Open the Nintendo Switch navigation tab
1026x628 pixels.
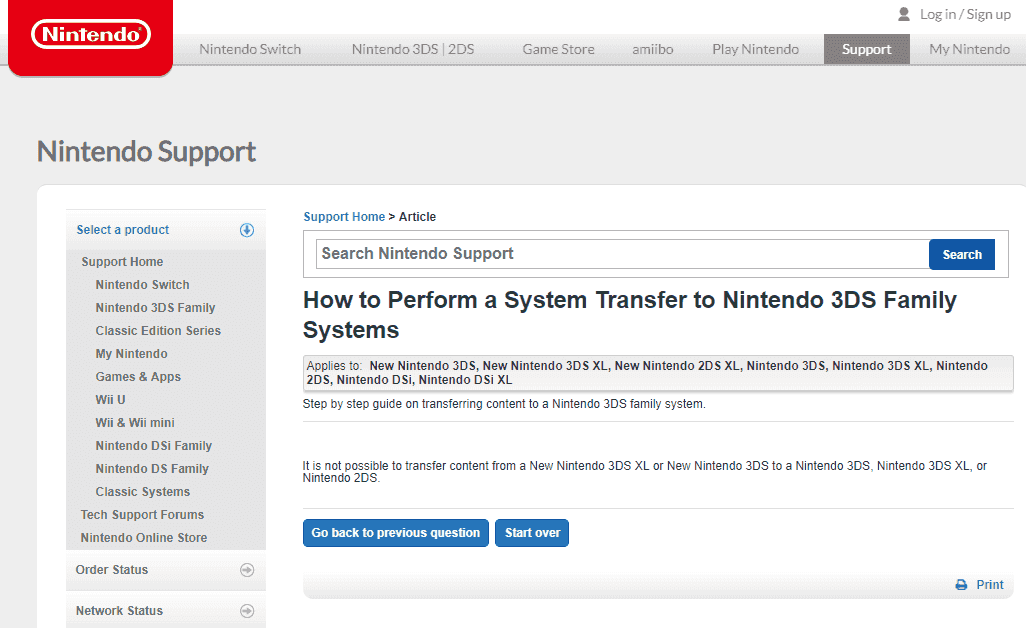[250, 49]
